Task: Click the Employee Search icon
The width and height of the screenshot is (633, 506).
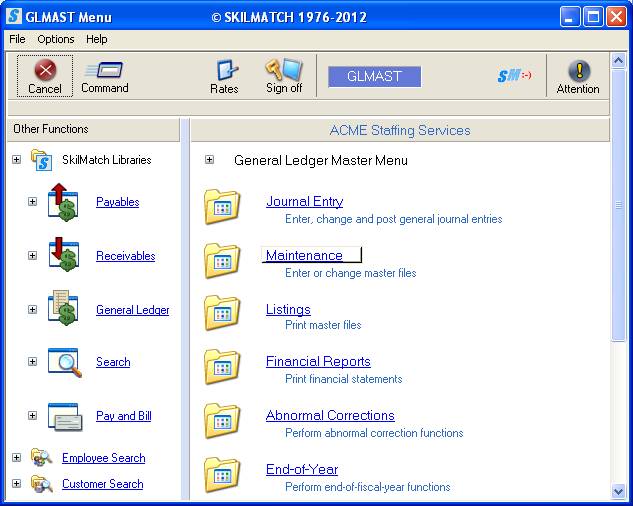Action: (42, 458)
